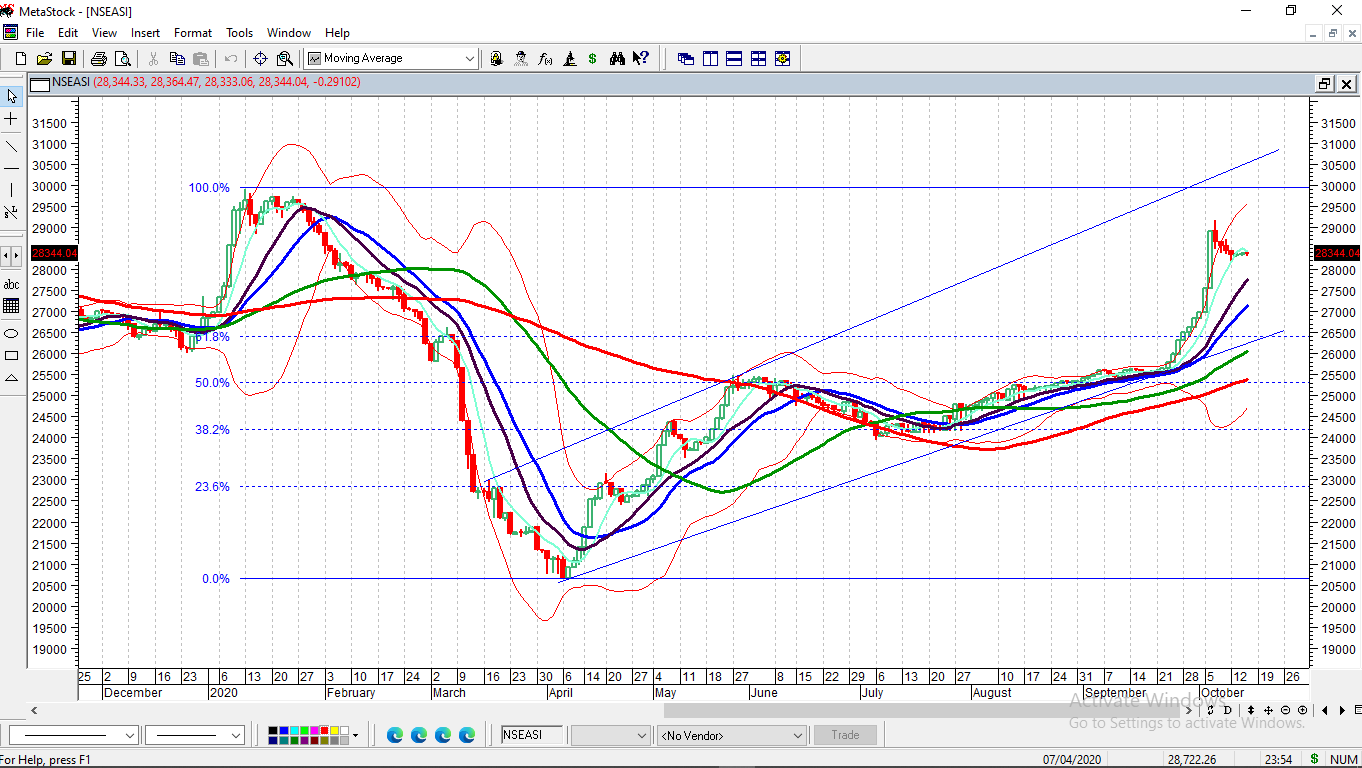1362x768 pixels.
Task: Click the Trade button
Action: pyautogui.click(x=845, y=735)
